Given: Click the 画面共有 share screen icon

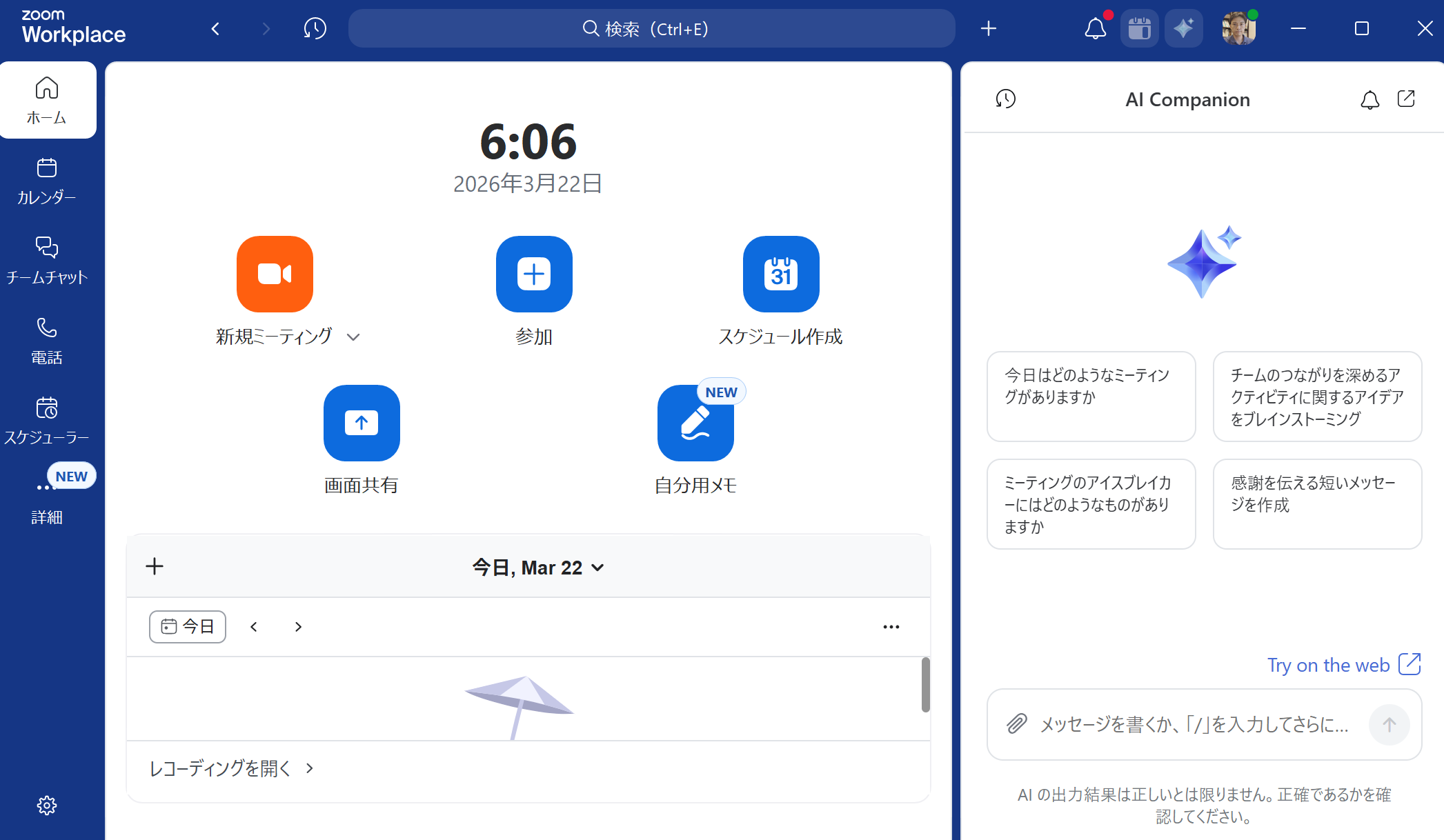Looking at the screenshot, I should pos(362,423).
